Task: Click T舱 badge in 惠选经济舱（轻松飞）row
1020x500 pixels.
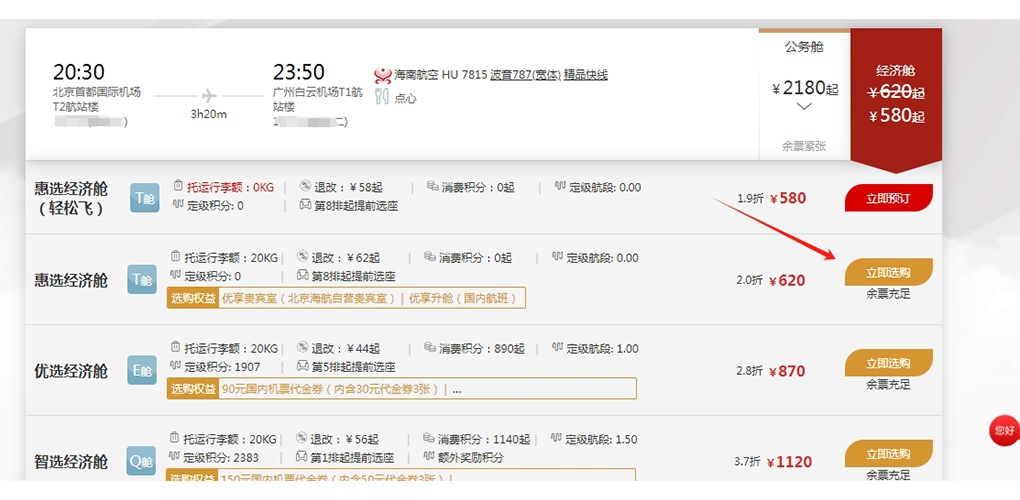Action: (144, 198)
